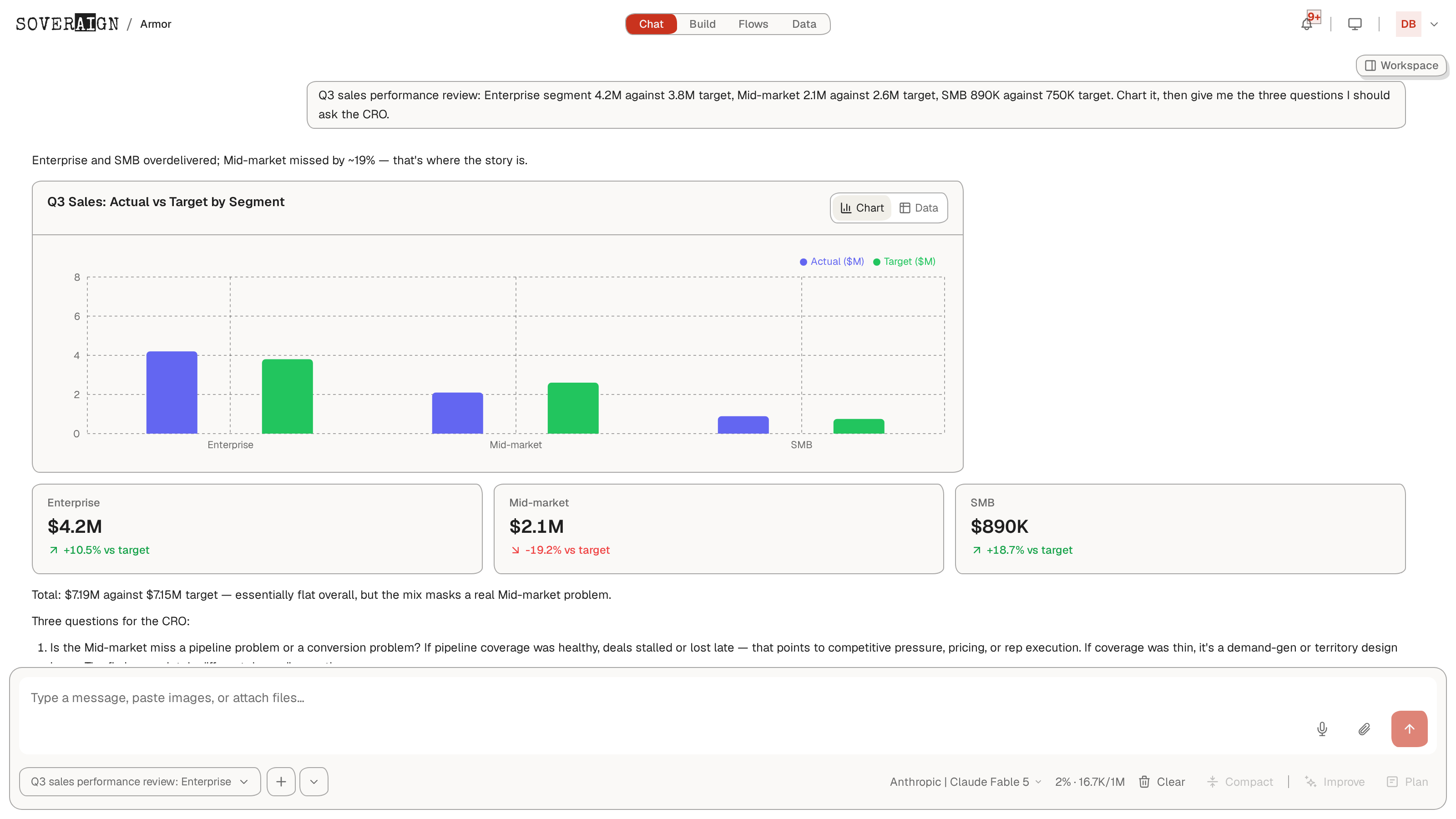Click the +10.5% vs target indicator
Image resolution: width=1456 pixels, height=819 pixels.
coord(100,550)
